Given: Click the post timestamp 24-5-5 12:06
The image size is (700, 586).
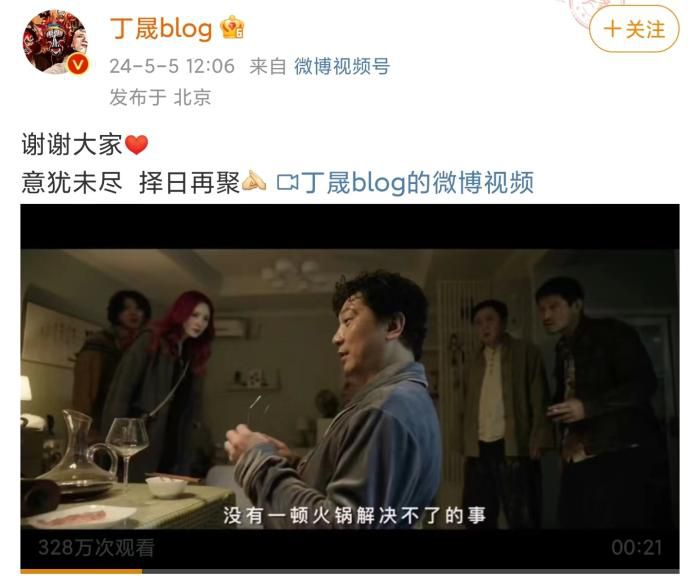Looking at the screenshot, I should [172, 66].
